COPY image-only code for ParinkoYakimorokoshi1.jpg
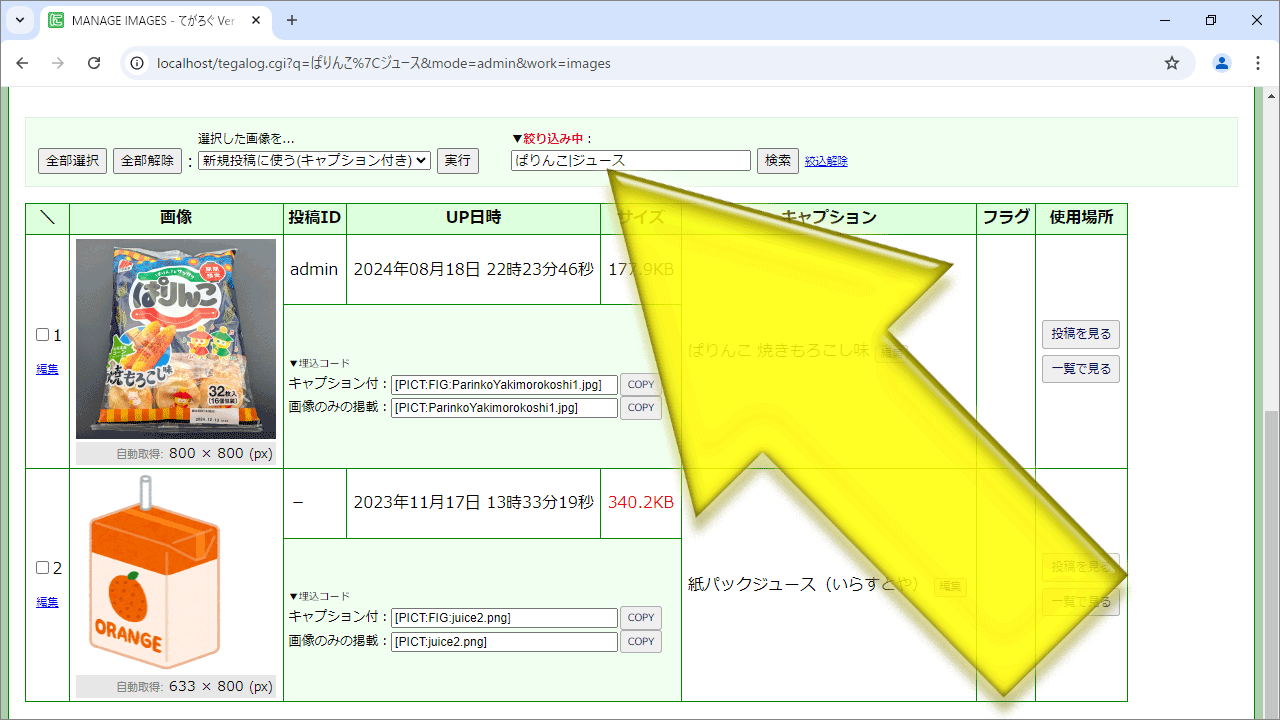The image size is (1280, 720). [641, 408]
